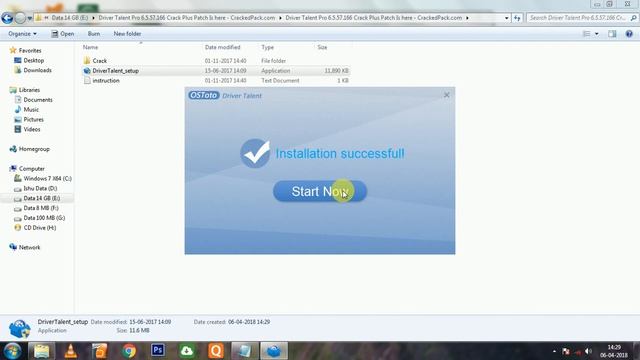Open CD Drive (H:)
Screen dimensions: 640x360
(40, 227)
